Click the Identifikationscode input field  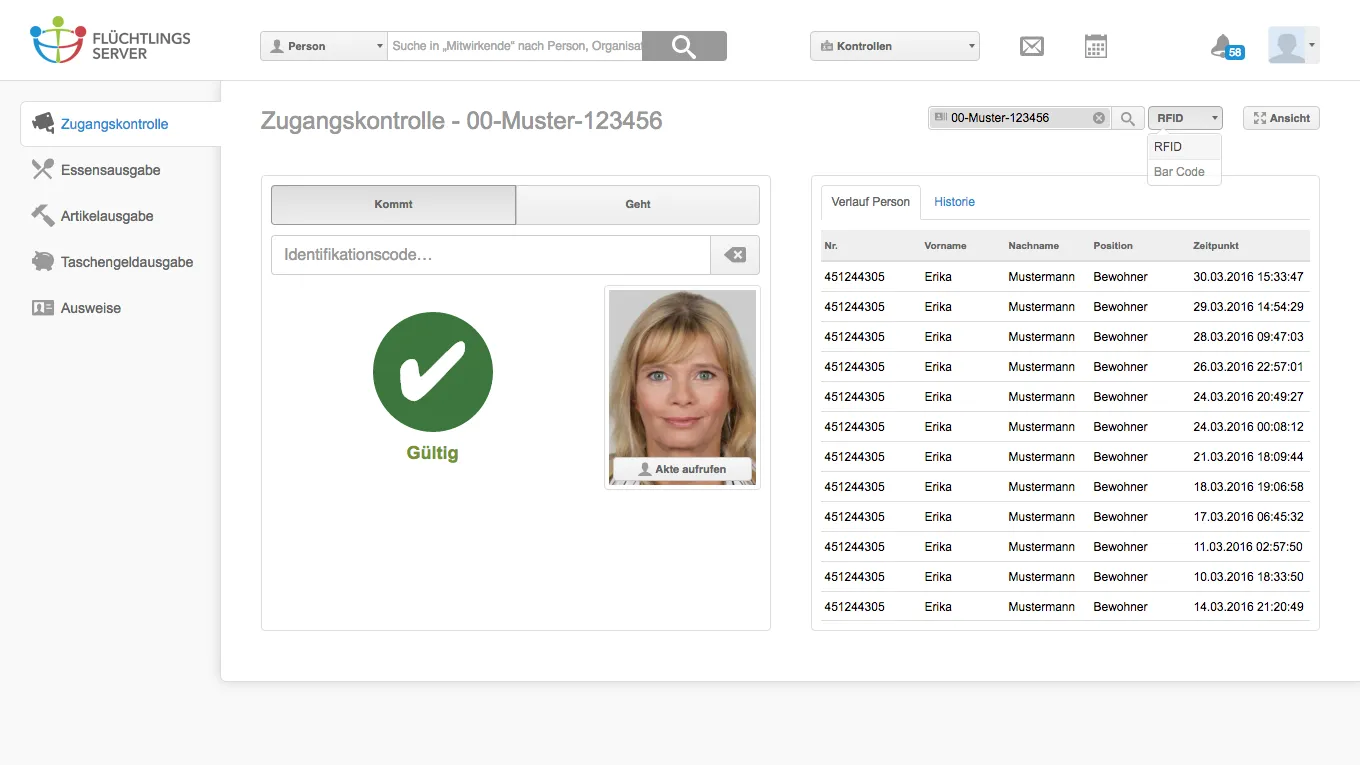[x=491, y=255]
